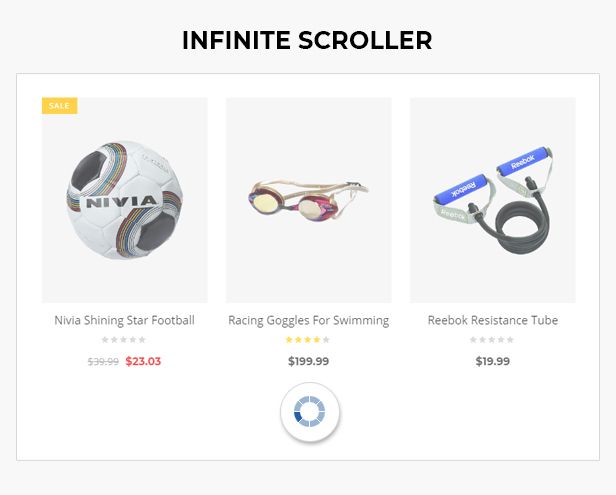Open the Reebok resistance tube image
This screenshot has height=495, width=616.
[492, 200]
